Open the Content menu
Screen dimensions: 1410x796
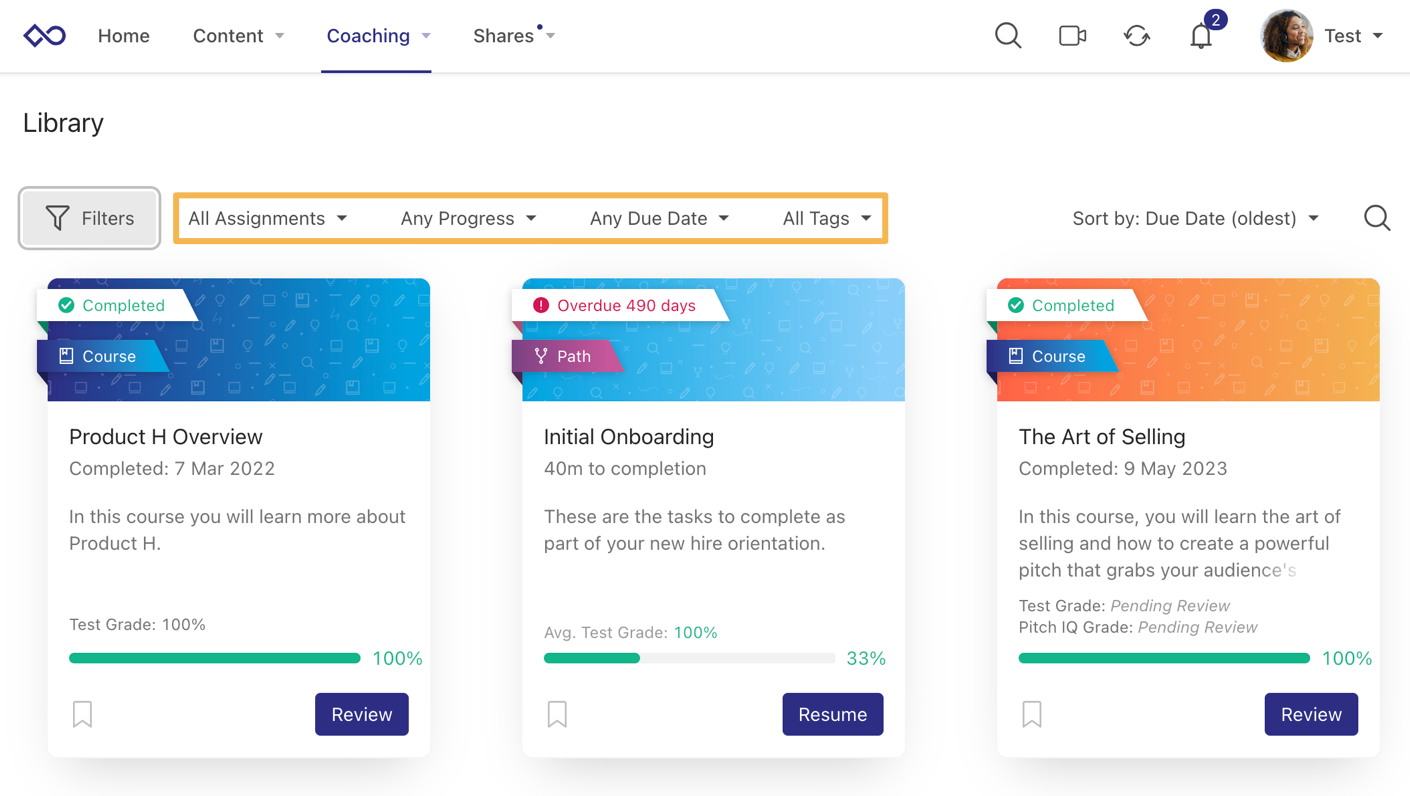[238, 36]
